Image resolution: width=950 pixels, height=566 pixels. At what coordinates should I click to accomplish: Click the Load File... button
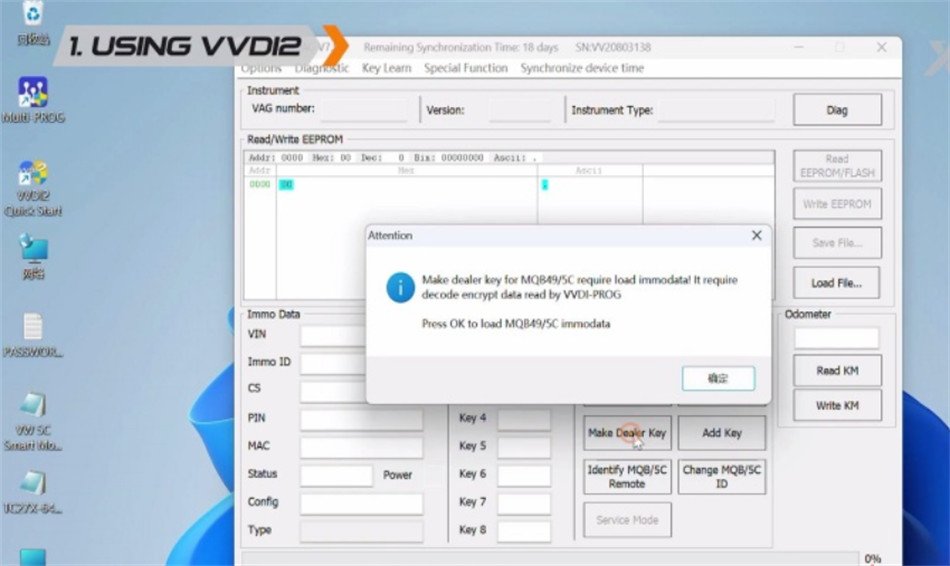pyautogui.click(x=837, y=282)
